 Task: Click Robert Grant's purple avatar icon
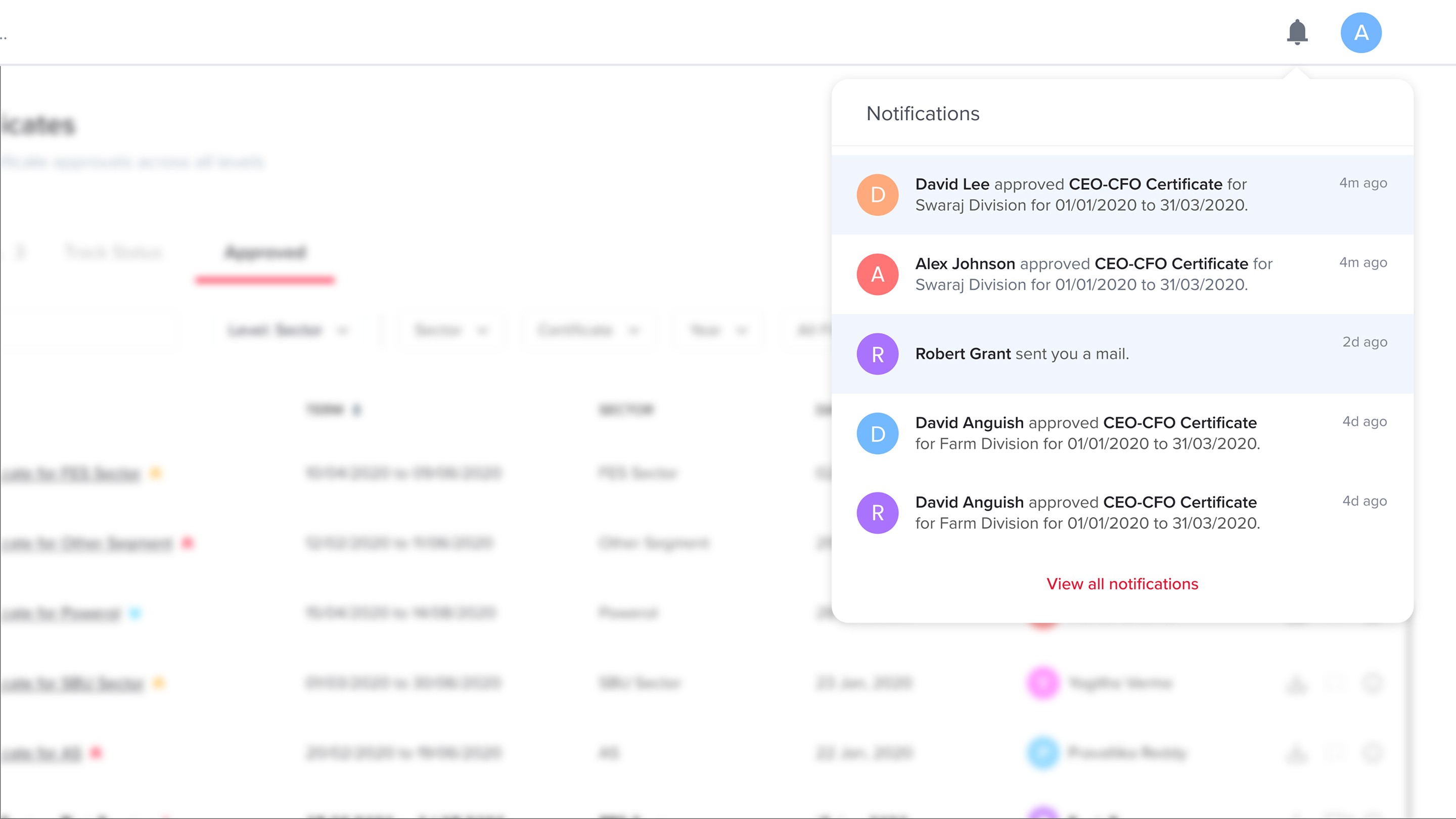coord(877,354)
